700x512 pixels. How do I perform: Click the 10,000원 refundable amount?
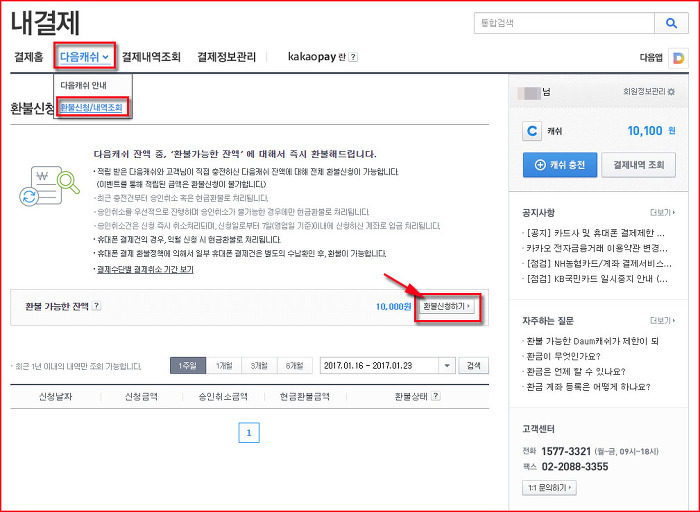pos(393,307)
